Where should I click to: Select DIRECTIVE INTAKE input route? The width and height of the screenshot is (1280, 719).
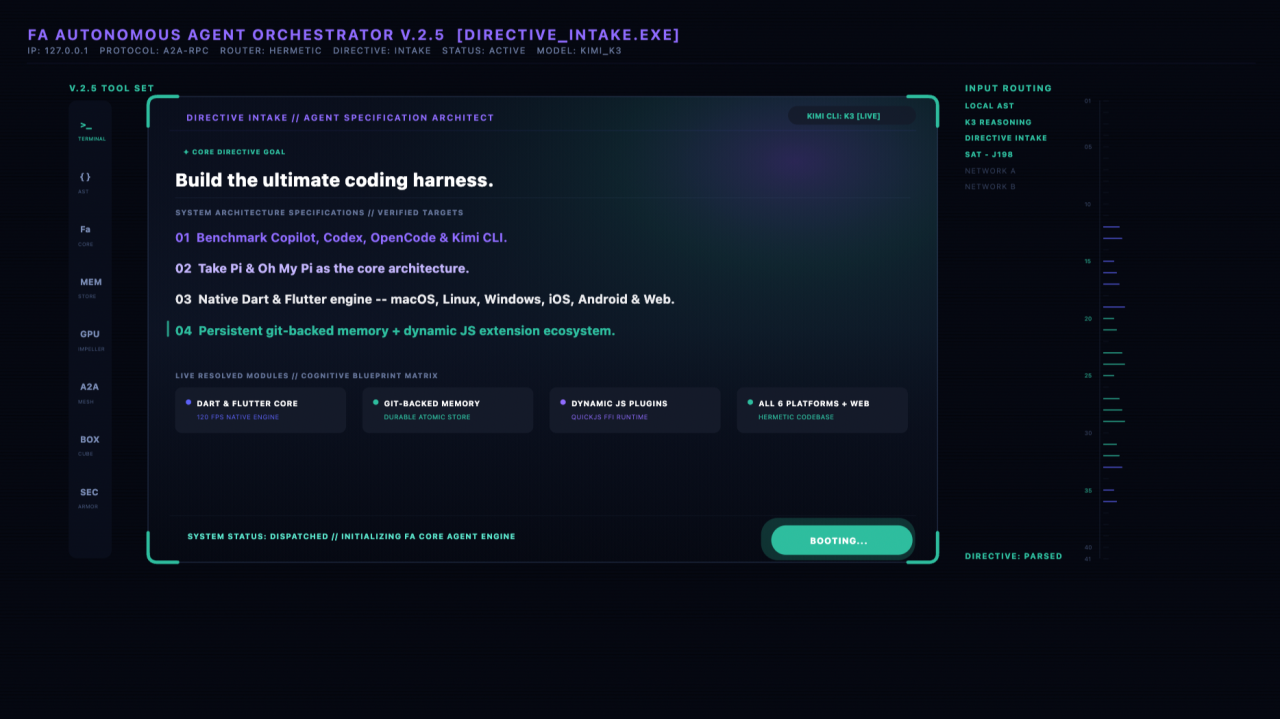pos(1006,138)
